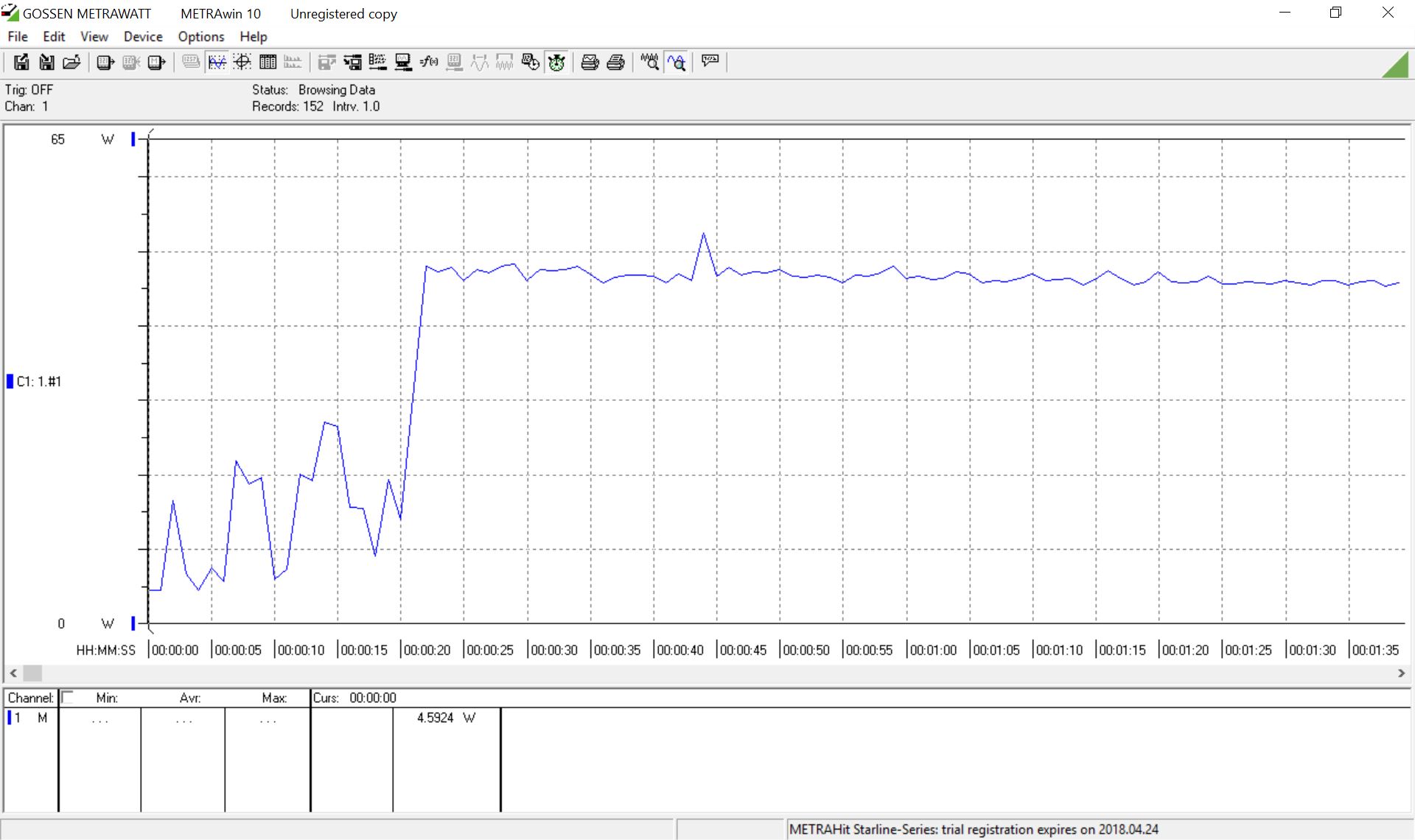Click the f(x) math function icon
The height and width of the screenshot is (840, 1415).
click(428, 63)
